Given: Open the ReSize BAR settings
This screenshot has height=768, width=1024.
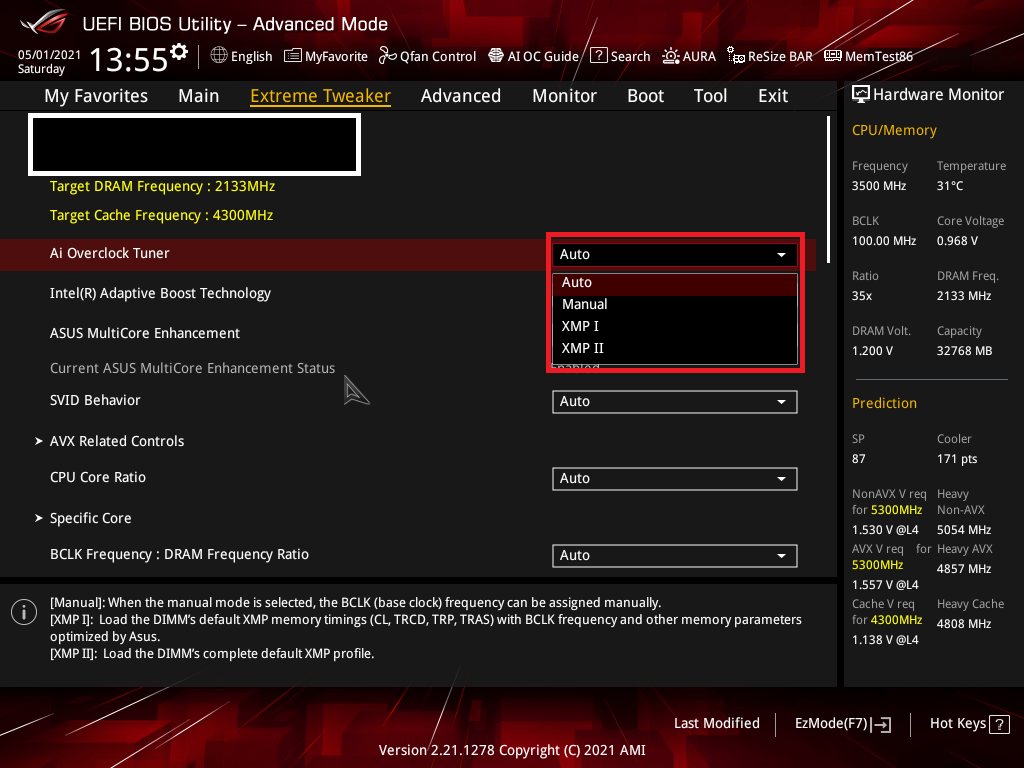Looking at the screenshot, I should (769, 56).
